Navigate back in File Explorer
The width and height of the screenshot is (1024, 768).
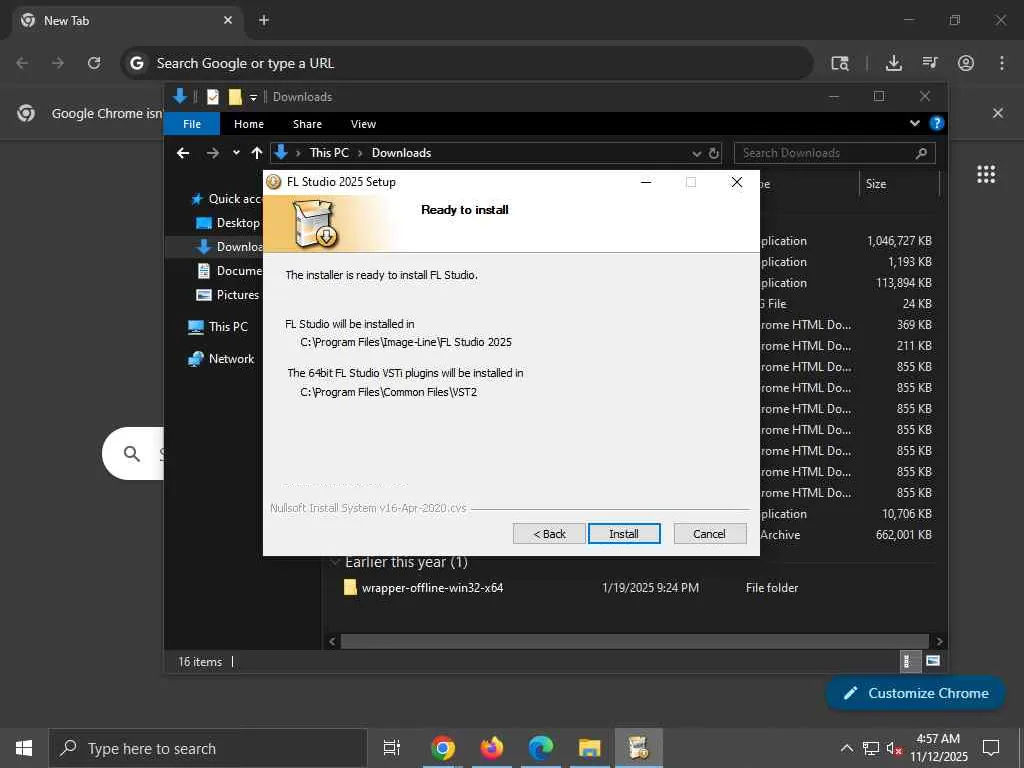pos(183,153)
